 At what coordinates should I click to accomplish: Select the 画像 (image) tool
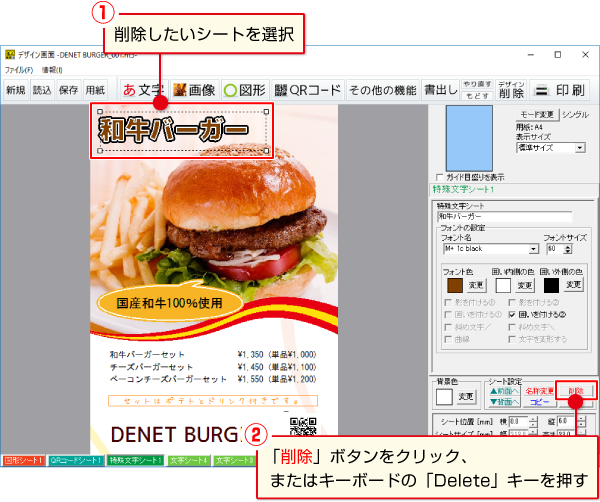click(x=193, y=90)
